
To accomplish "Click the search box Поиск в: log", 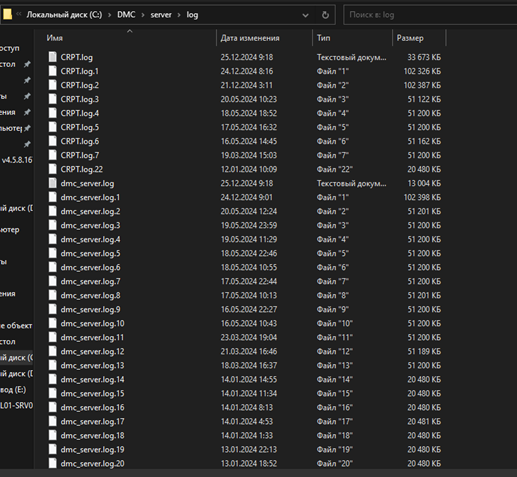I will point(430,15).
